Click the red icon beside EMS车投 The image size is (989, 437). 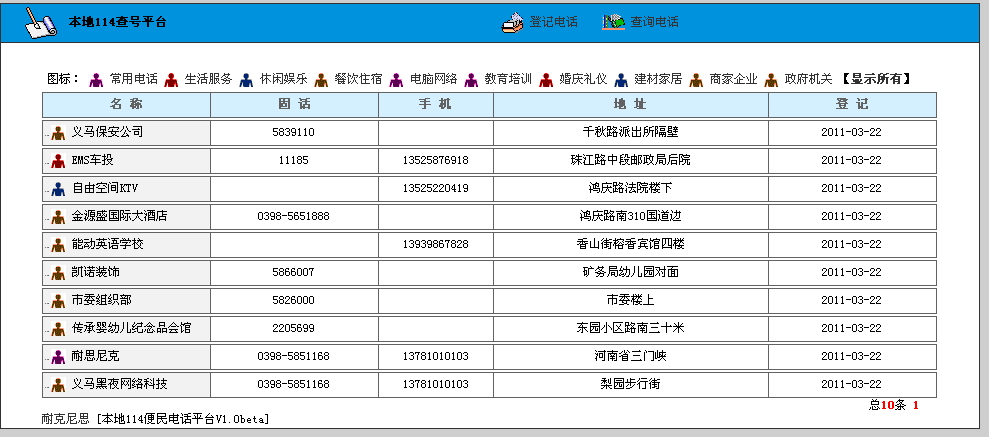pyautogui.click(x=59, y=161)
